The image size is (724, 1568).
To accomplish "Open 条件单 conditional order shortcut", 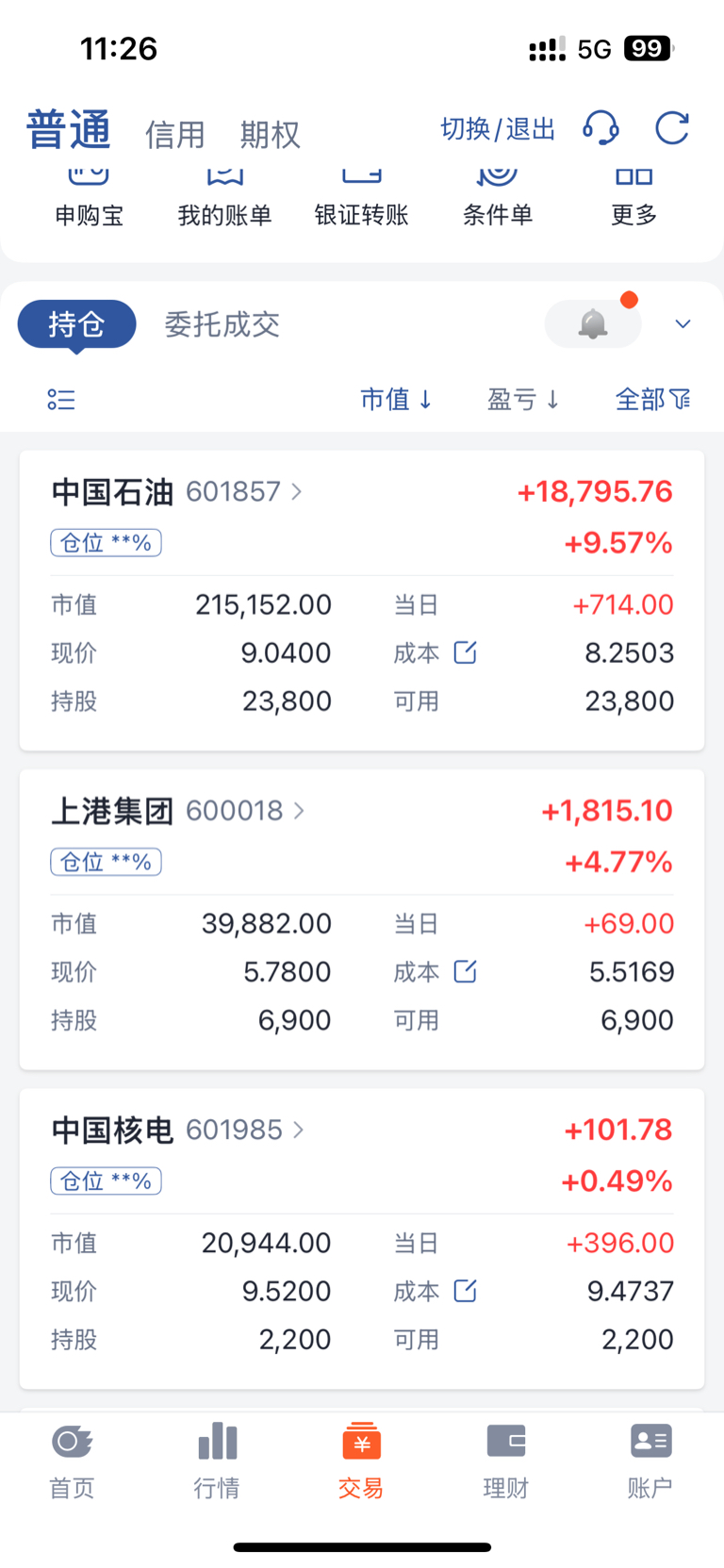I will coord(498,198).
